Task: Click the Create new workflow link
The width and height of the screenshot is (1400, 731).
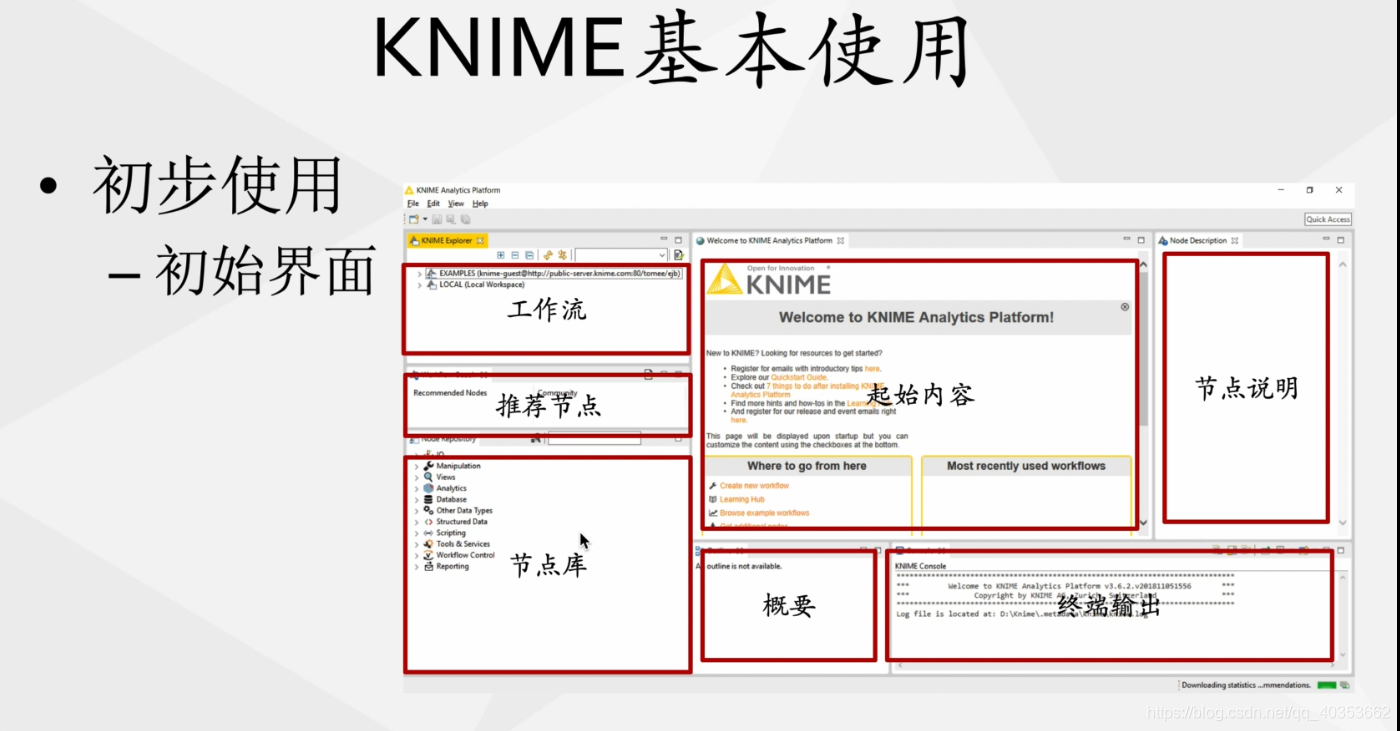Action: coord(754,486)
